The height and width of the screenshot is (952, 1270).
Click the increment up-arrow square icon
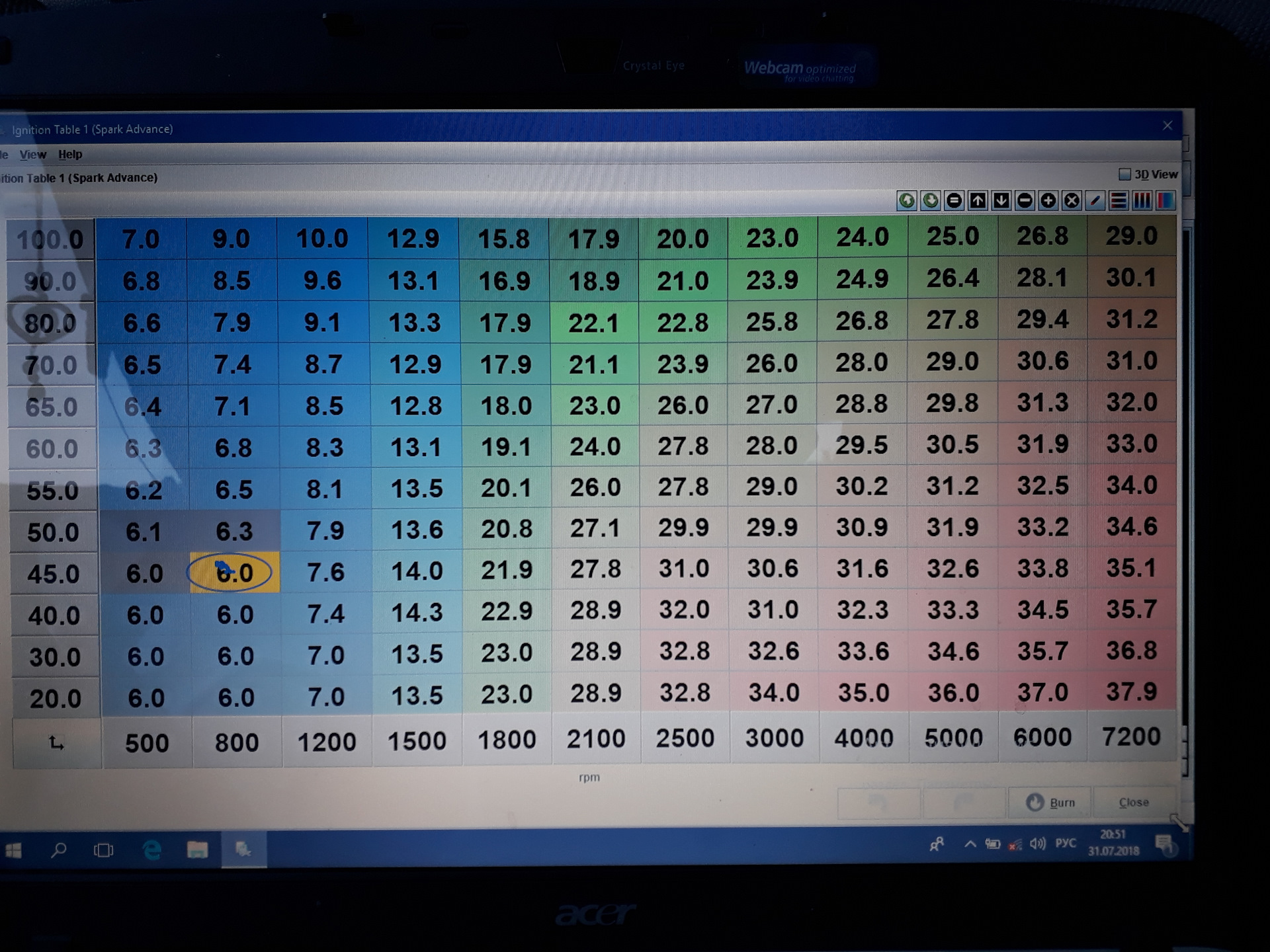tap(978, 200)
